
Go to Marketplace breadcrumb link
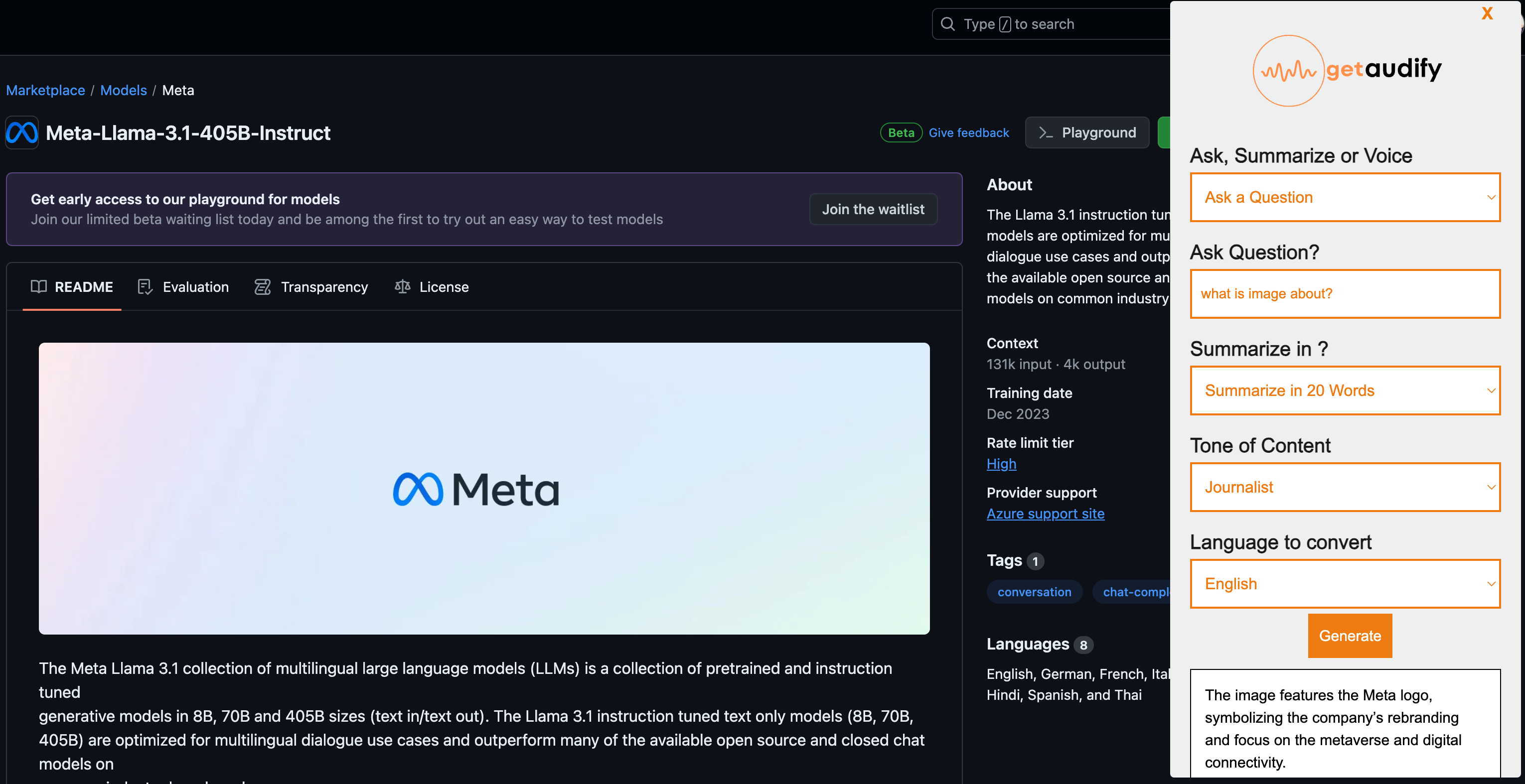coord(45,90)
